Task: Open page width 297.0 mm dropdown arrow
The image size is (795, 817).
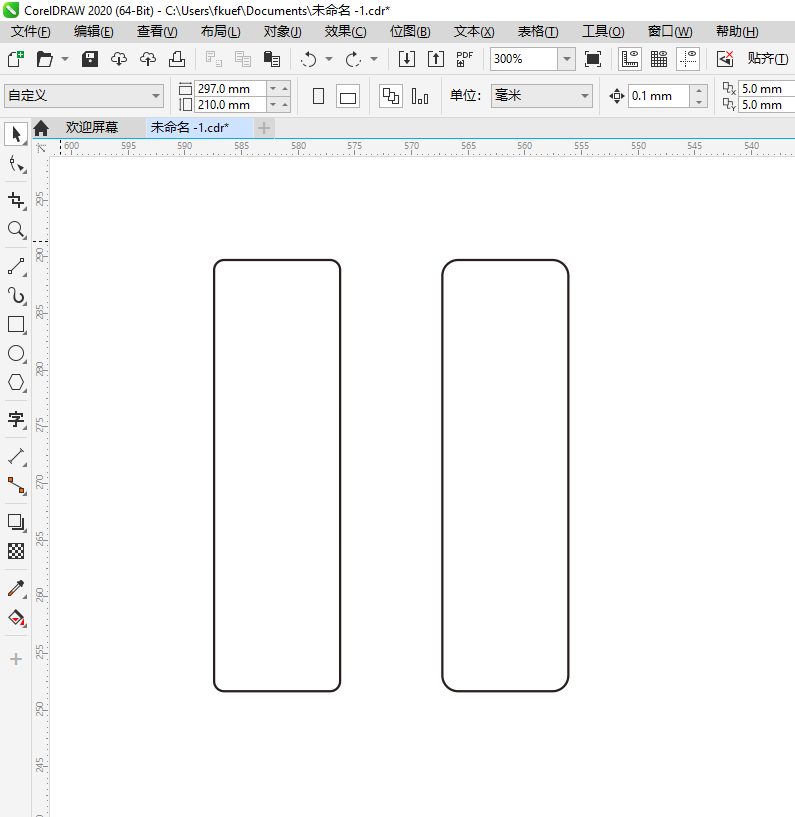Action: point(273,89)
